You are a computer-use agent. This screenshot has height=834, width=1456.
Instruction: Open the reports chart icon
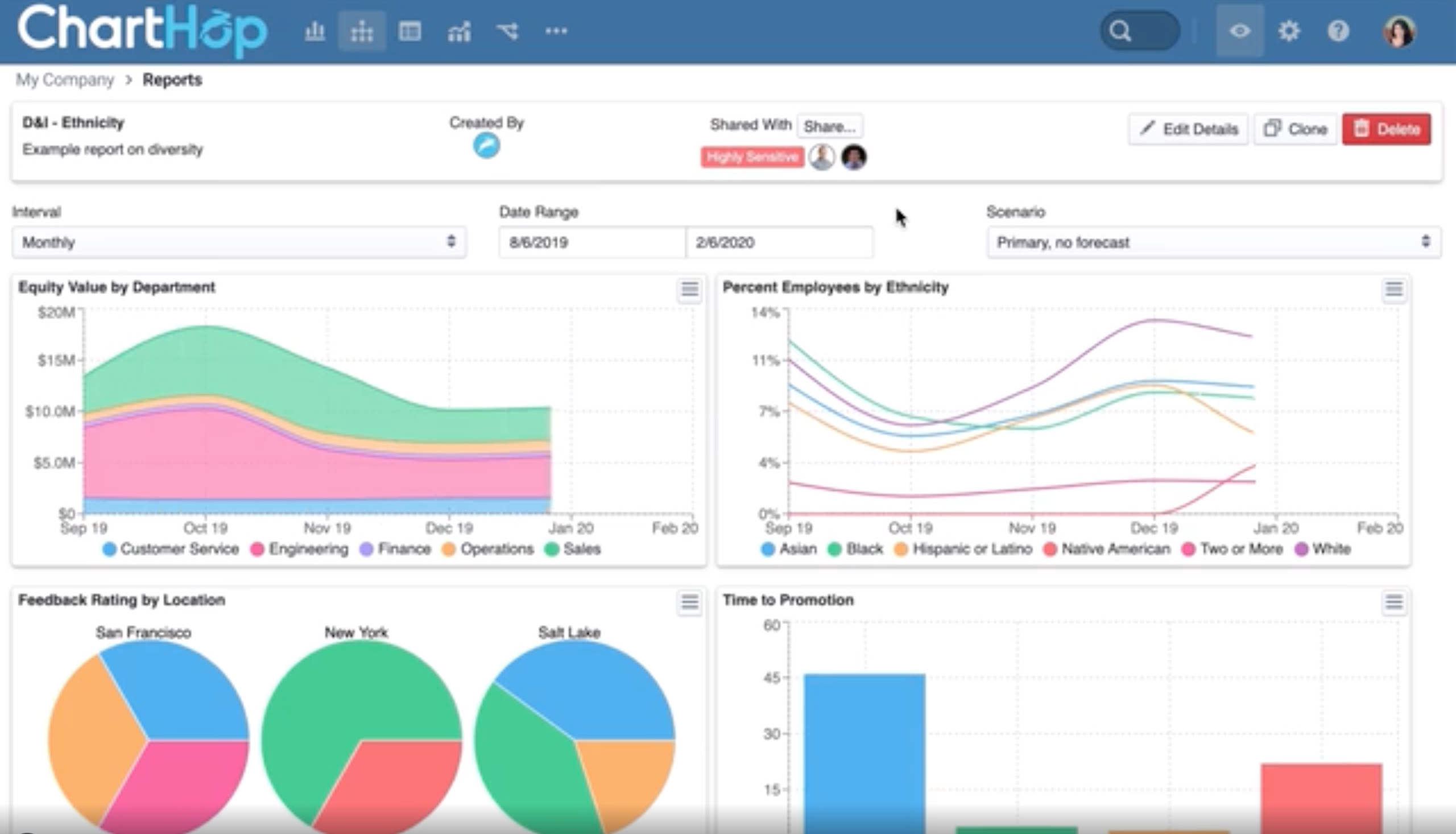pyautogui.click(x=459, y=31)
